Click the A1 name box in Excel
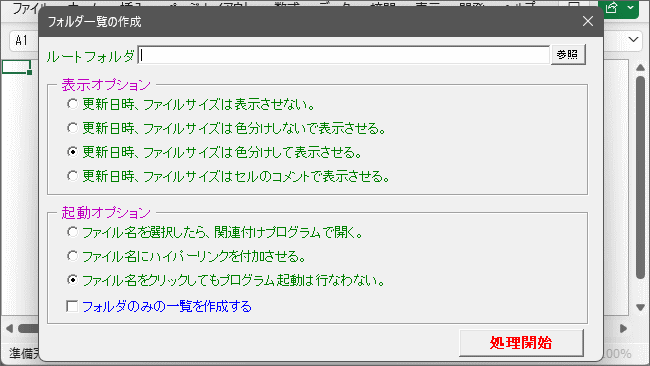Image resolution: width=650 pixels, height=366 pixels. click(24, 41)
